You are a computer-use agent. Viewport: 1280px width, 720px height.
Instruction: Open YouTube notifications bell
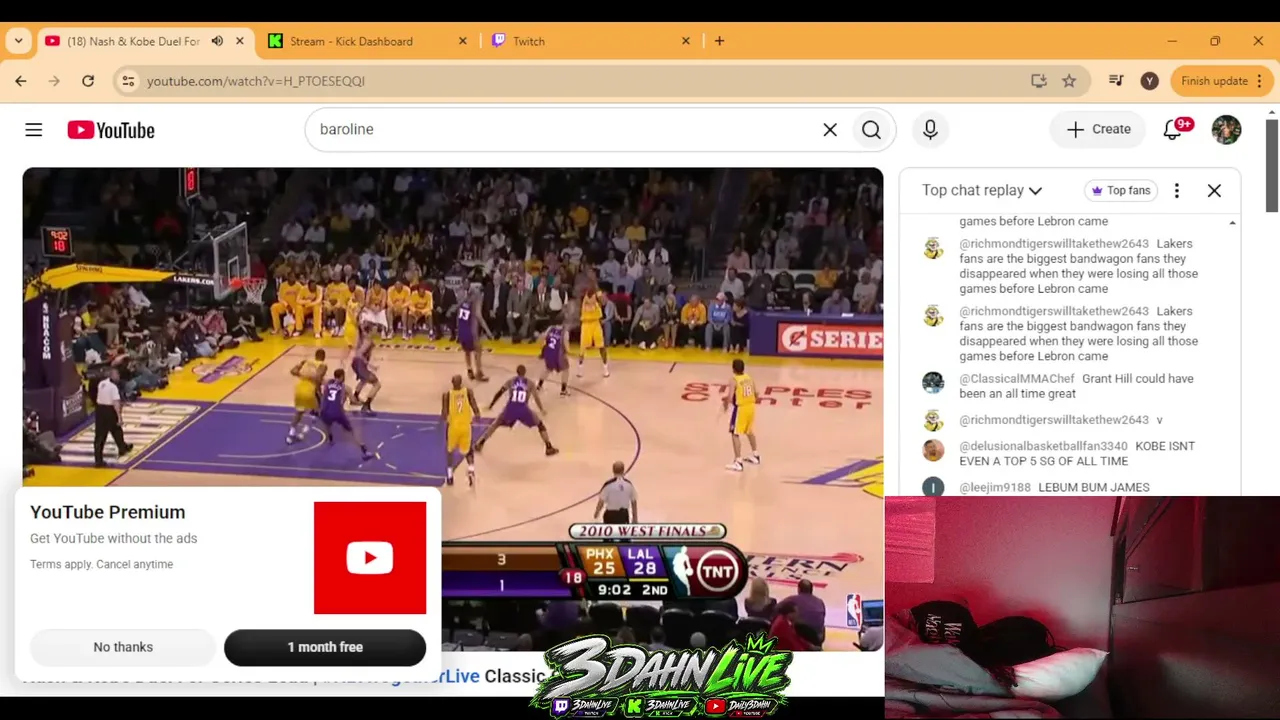pos(1173,130)
